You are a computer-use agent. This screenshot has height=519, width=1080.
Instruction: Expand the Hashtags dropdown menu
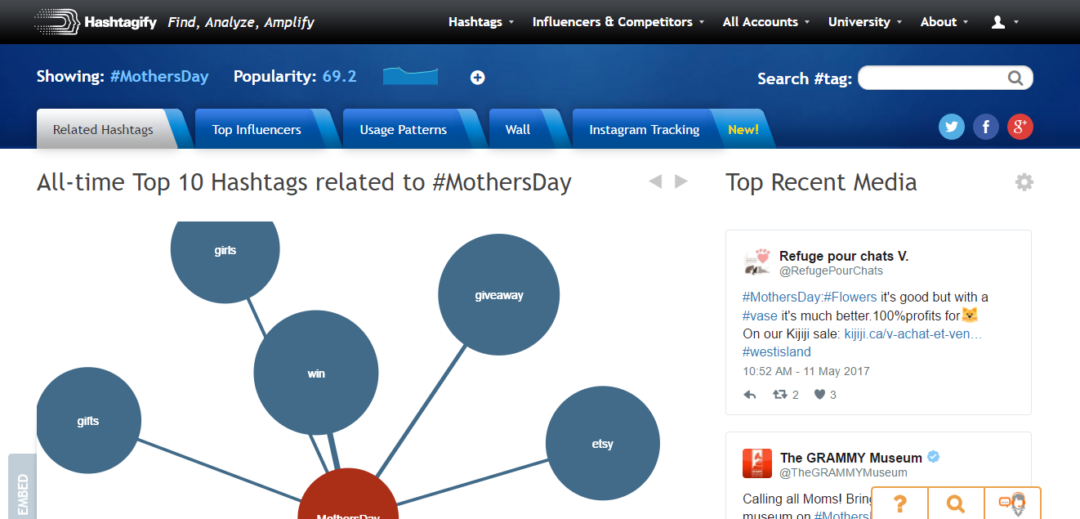click(x=481, y=22)
